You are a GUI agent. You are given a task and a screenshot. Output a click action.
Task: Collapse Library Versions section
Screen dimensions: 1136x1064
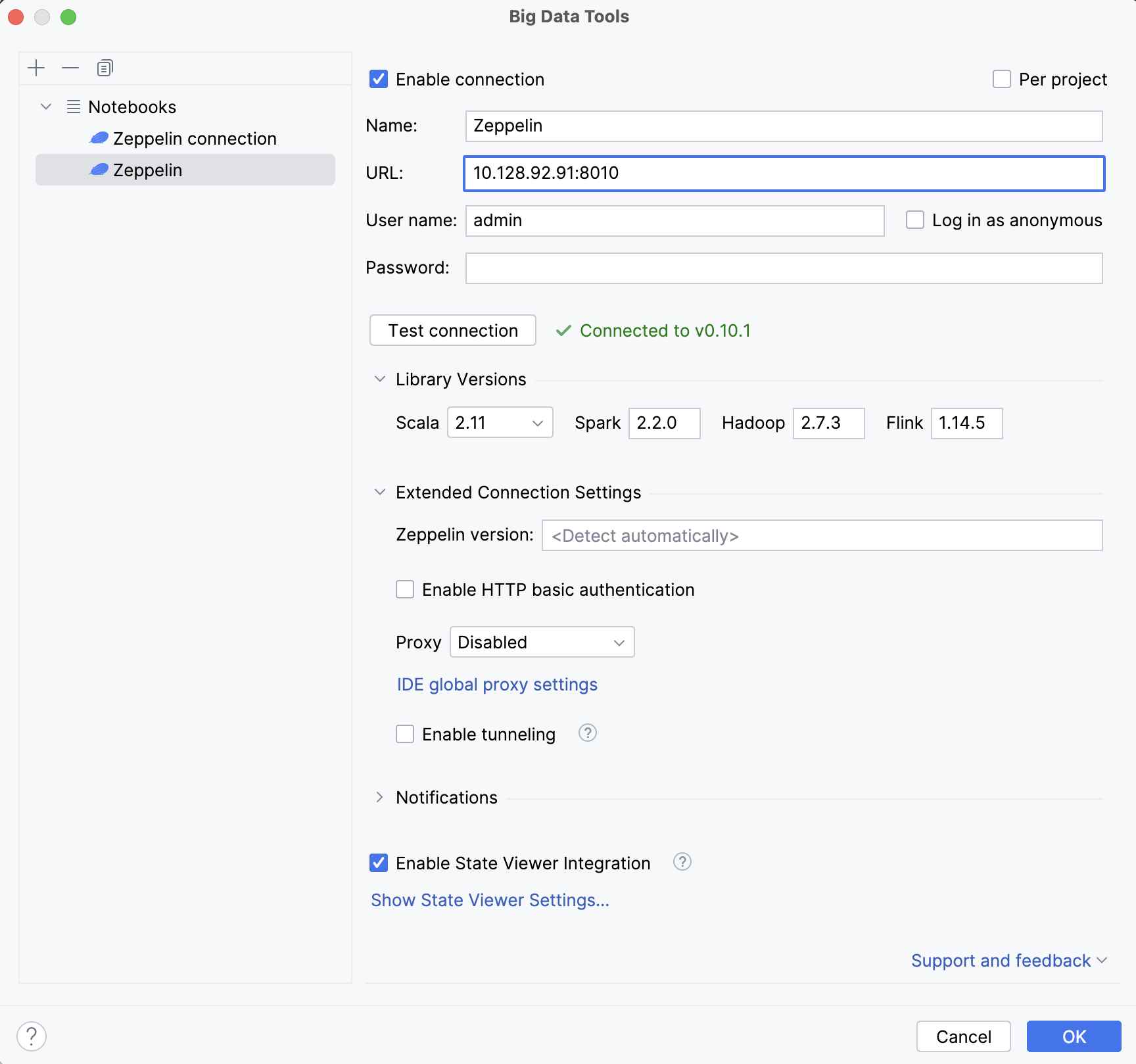pos(380,379)
